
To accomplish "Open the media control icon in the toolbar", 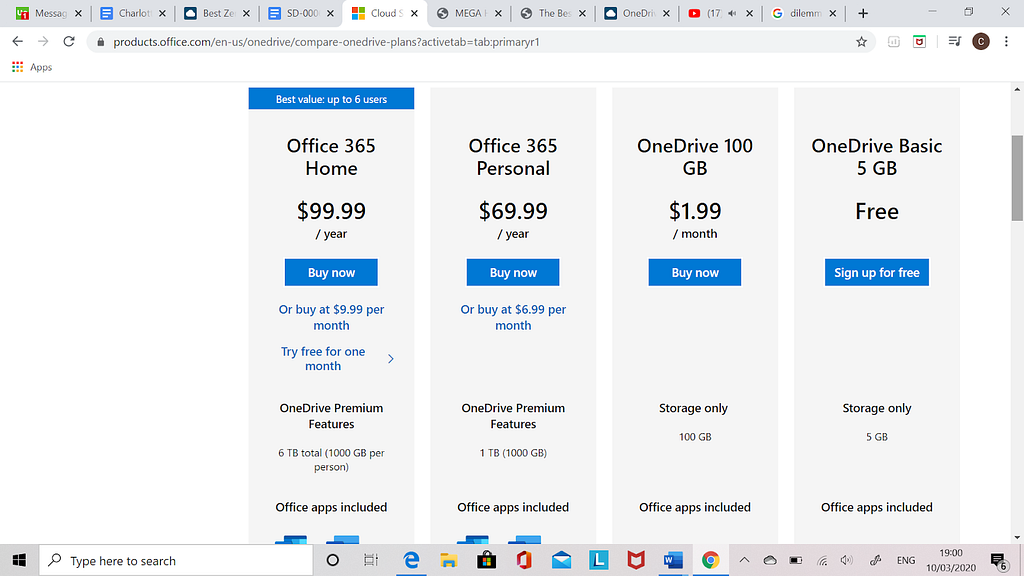I will click(x=954, y=42).
